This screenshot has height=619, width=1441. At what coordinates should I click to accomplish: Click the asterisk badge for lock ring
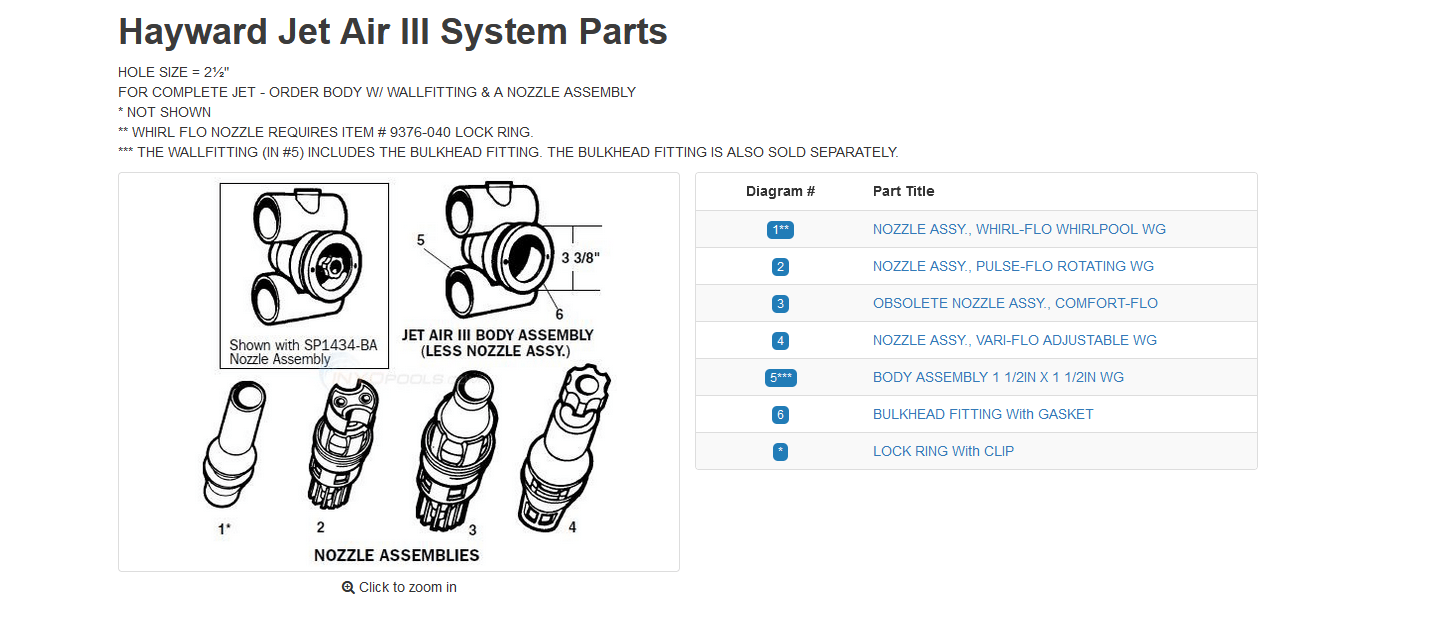(781, 452)
